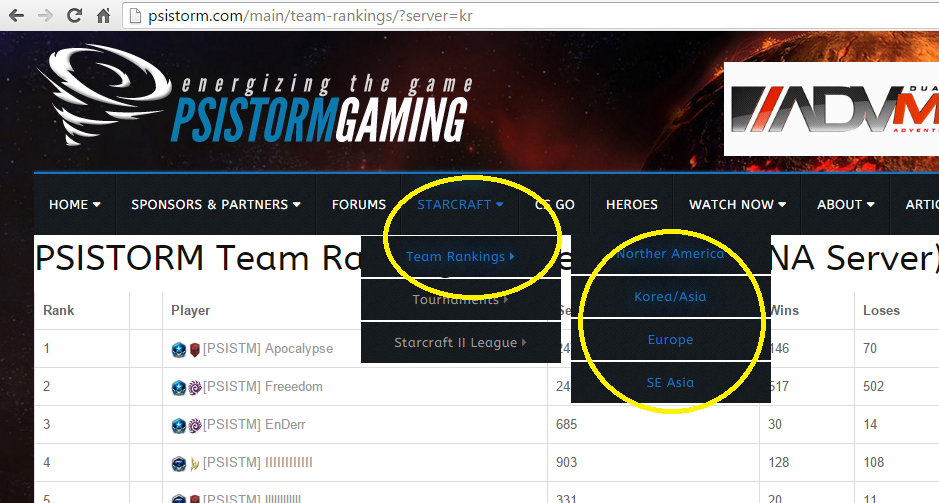Click league badge icon beside Freeedom
The image size is (939, 503).
(178, 387)
